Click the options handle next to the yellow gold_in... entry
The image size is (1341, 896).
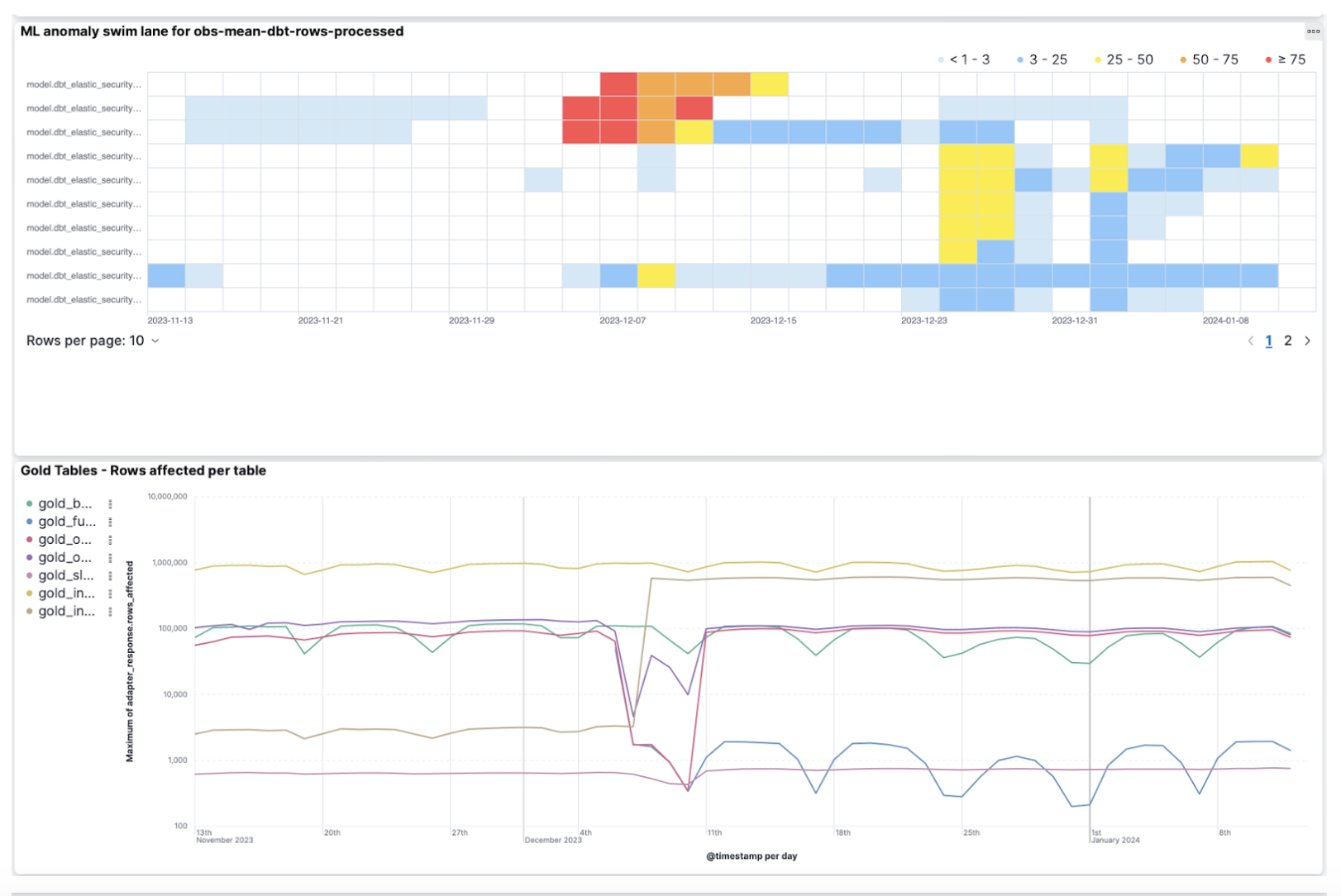[x=110, y=594]
